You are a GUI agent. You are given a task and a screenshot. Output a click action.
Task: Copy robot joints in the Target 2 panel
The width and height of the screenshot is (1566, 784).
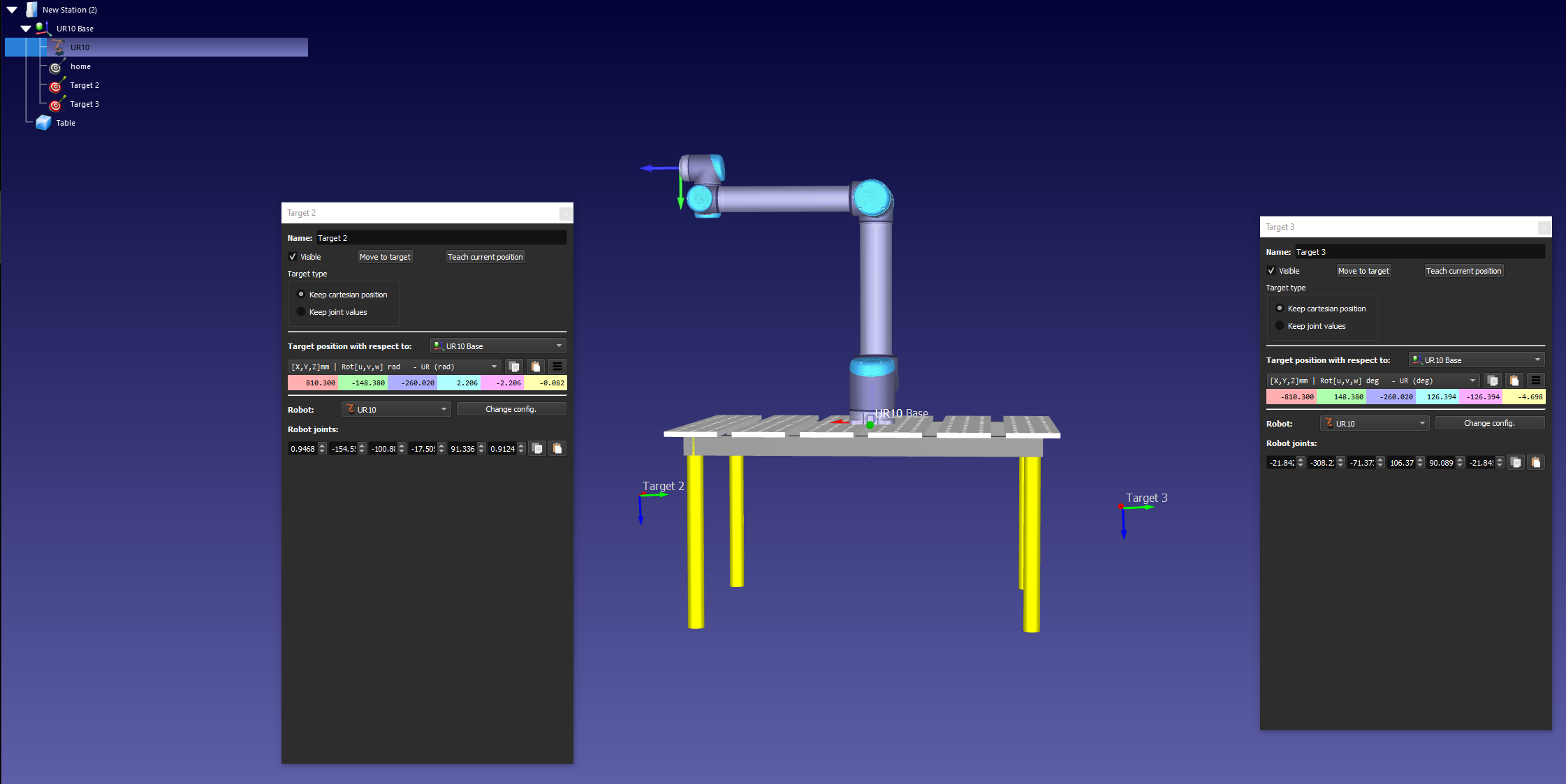(537, 449)
